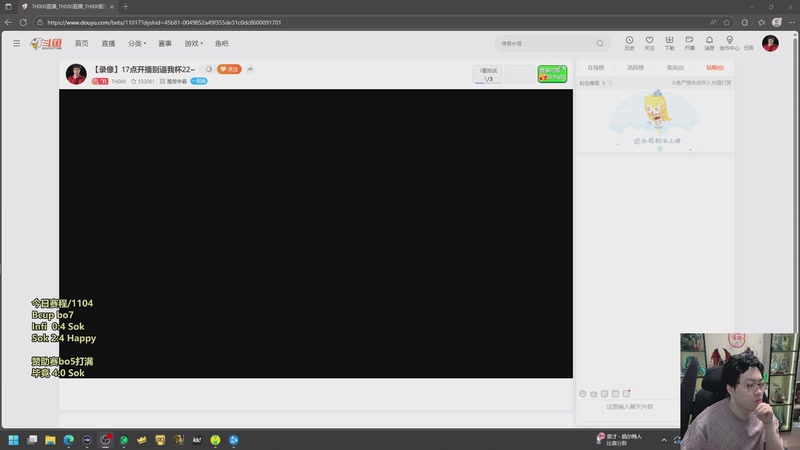This screenshot has width=800, height=450.
Task: Open the kk! app from taskbar
Action: (x=196, y=440)
